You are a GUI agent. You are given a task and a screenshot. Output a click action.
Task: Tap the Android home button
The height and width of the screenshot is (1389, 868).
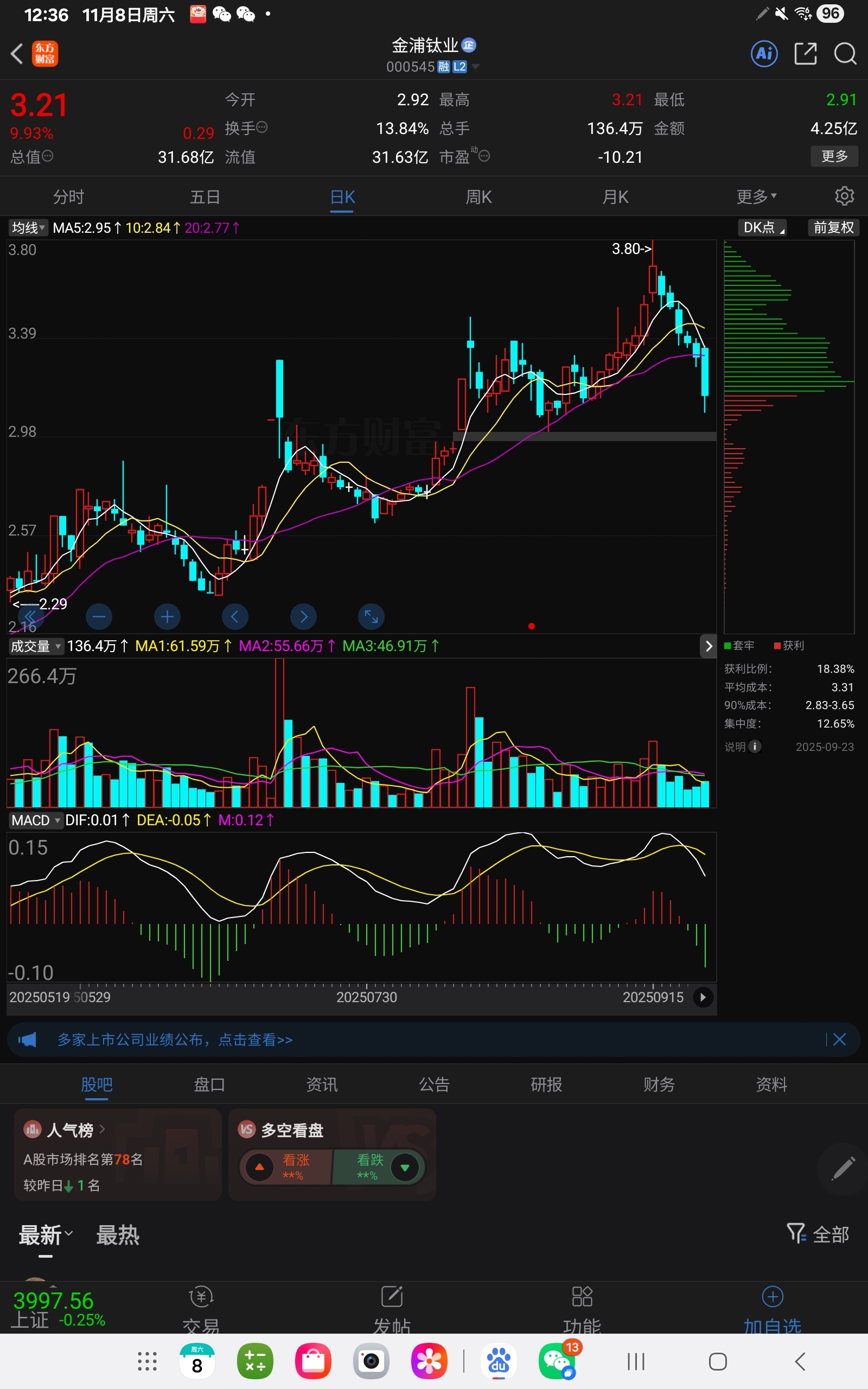(718, 1361)
